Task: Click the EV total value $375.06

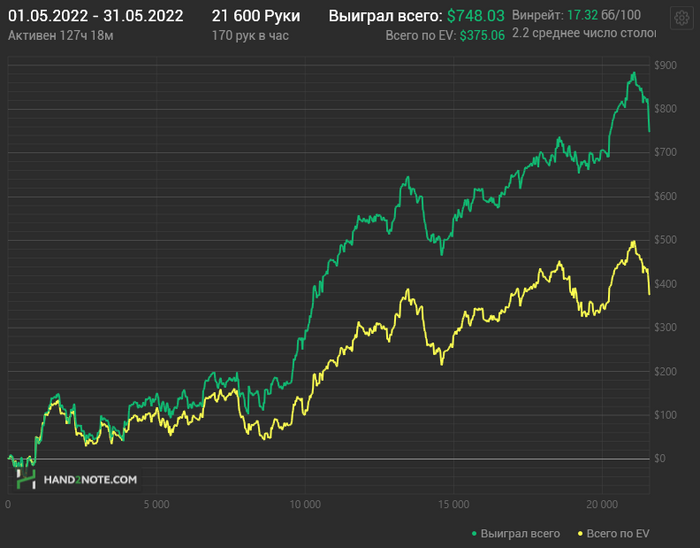Action: point(482,35)
